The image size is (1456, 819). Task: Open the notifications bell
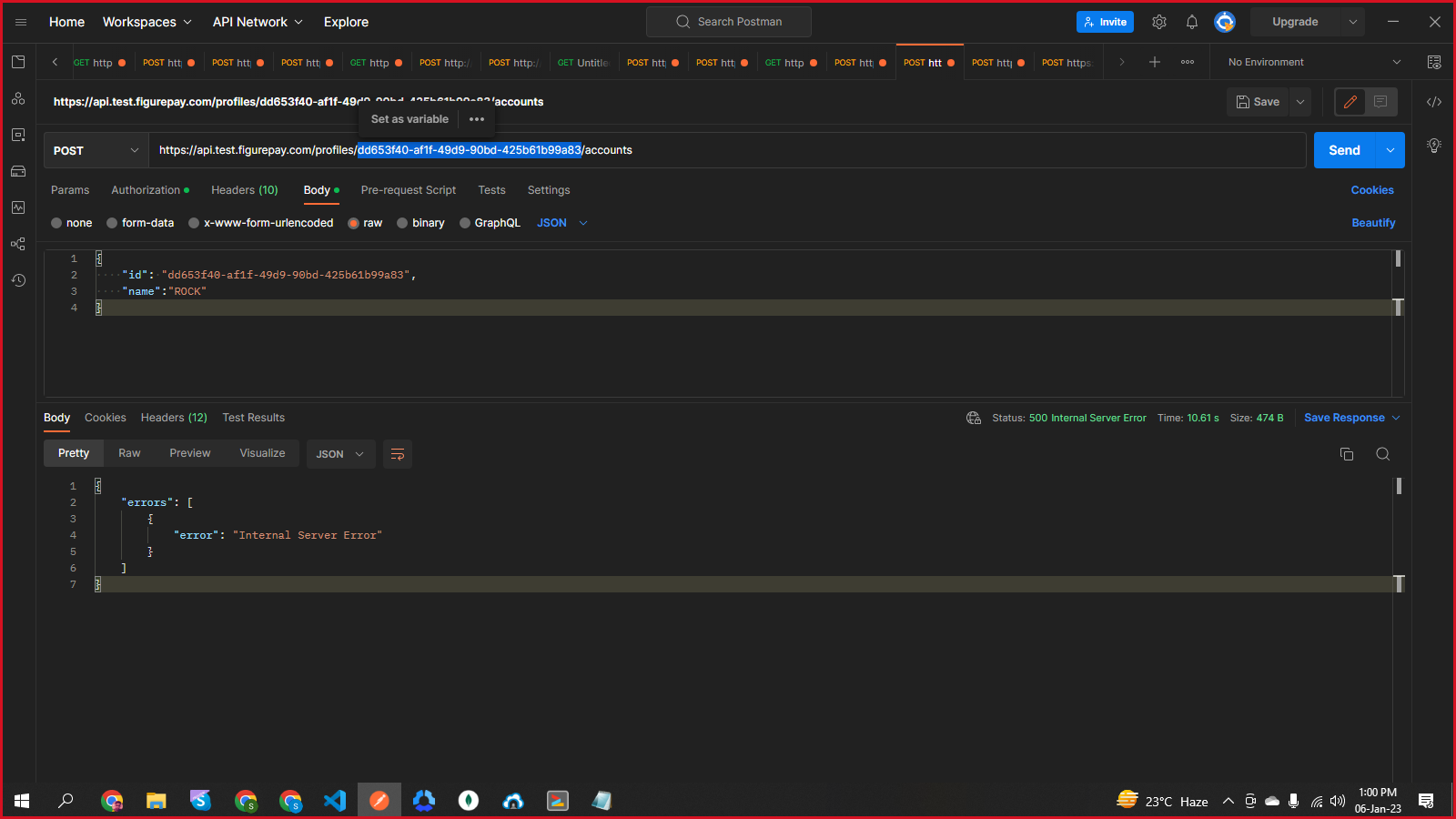[x=1192, y=22]
